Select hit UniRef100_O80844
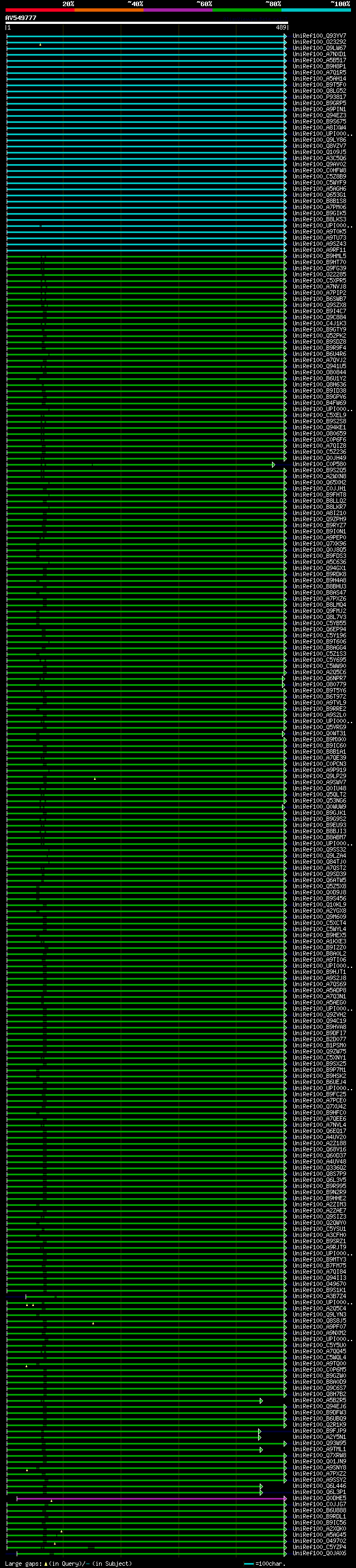This screenshot has width=356, height=1568. coord(319,372)
